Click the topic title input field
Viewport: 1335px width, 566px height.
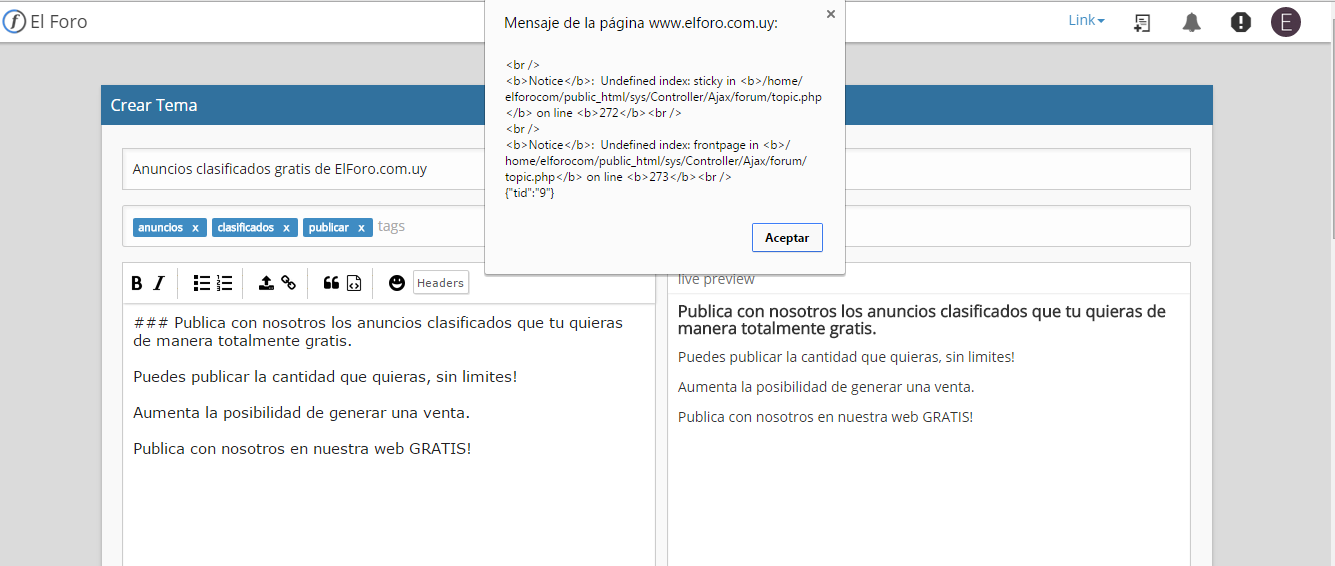[x=656, y=169]
